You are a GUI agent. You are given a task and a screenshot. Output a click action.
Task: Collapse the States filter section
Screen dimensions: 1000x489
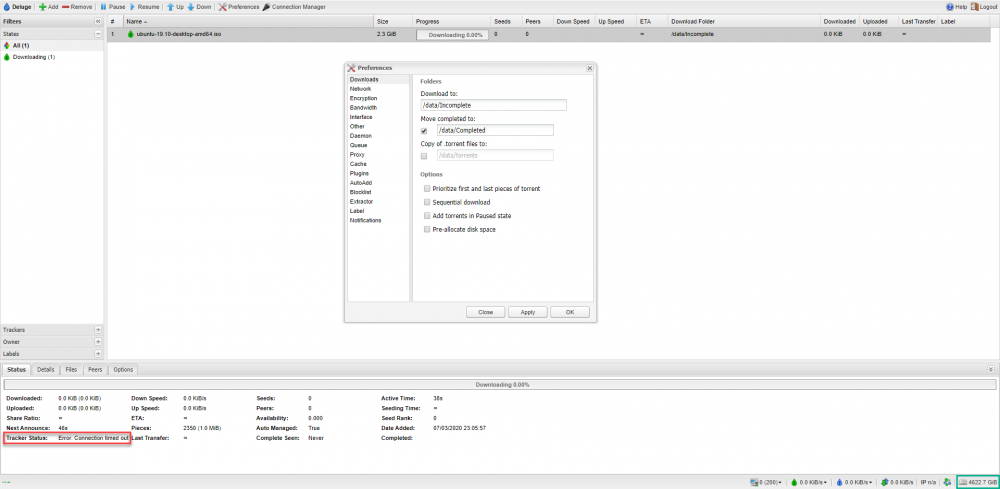coord(98,34)
